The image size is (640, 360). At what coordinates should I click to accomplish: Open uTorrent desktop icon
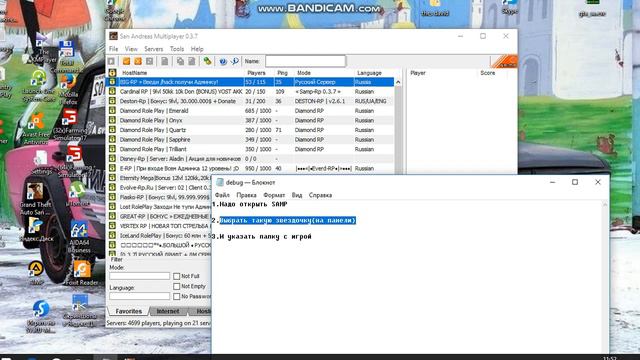point(77,194)
